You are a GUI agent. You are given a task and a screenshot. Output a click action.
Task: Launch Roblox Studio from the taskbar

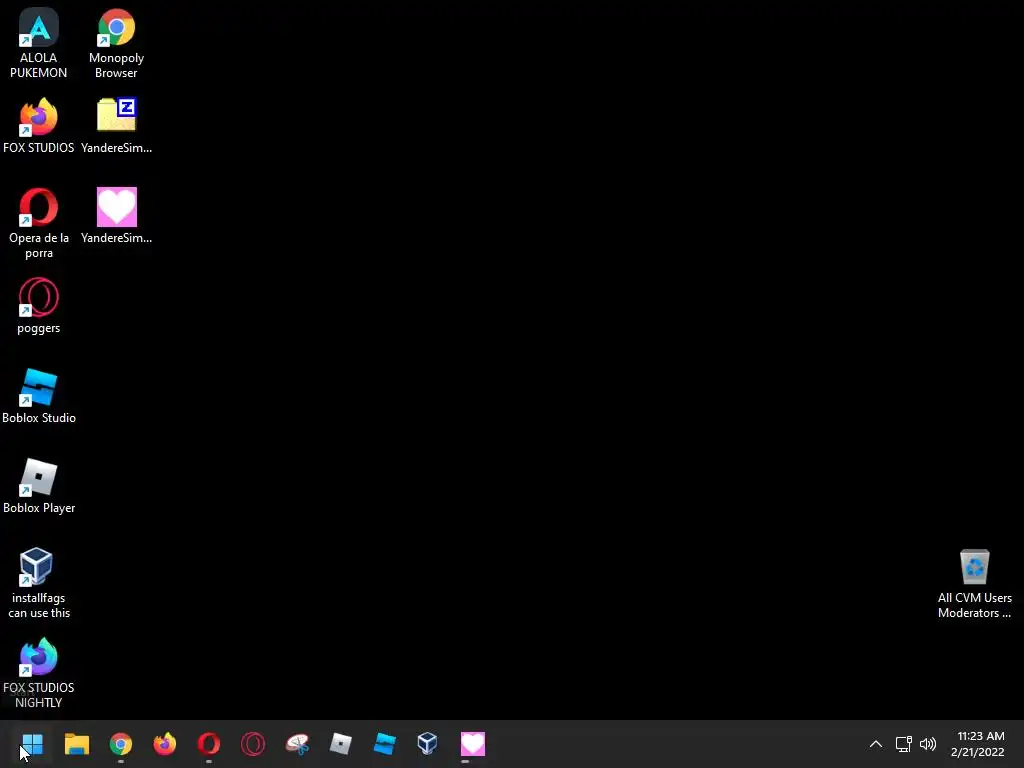(x=385, y=744)
